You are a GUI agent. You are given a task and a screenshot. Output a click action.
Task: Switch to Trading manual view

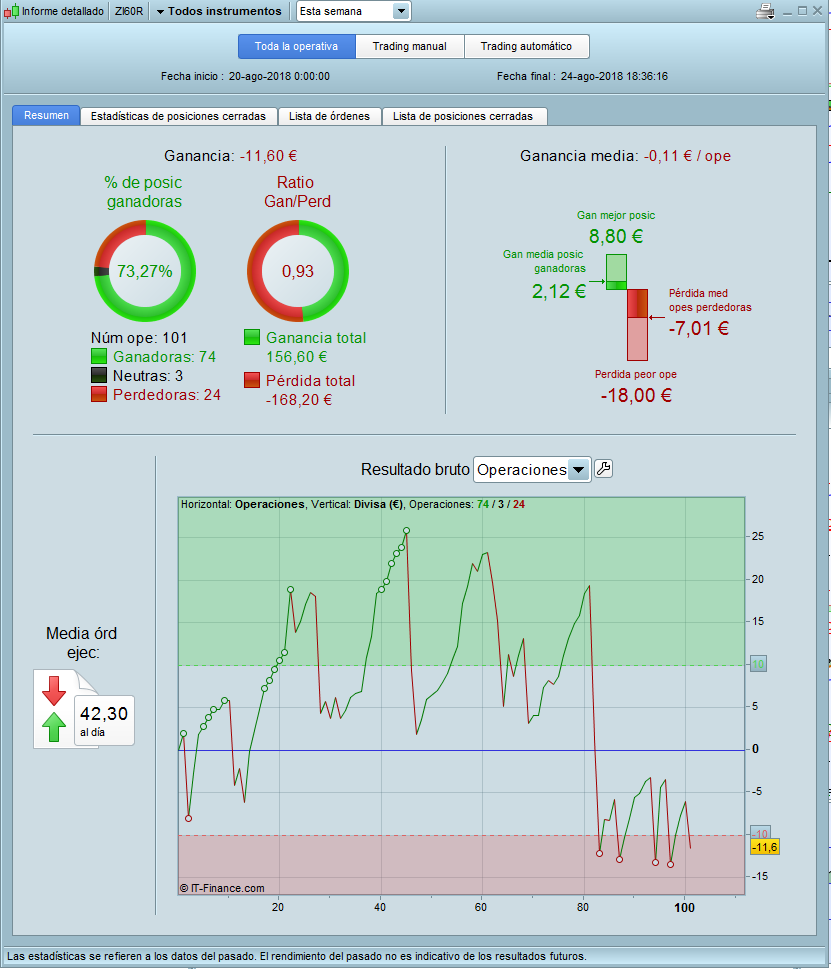click(410, 46)
